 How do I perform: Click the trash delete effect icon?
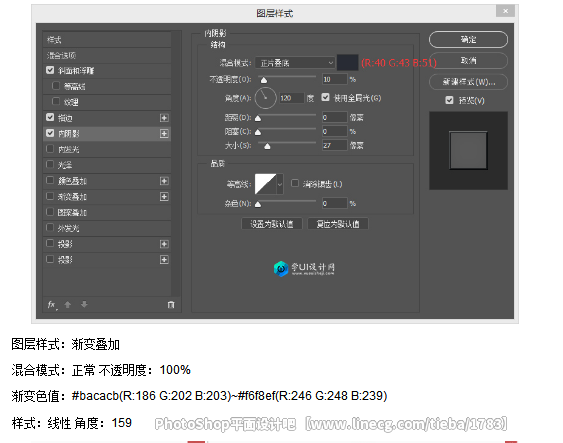(171, 305)
